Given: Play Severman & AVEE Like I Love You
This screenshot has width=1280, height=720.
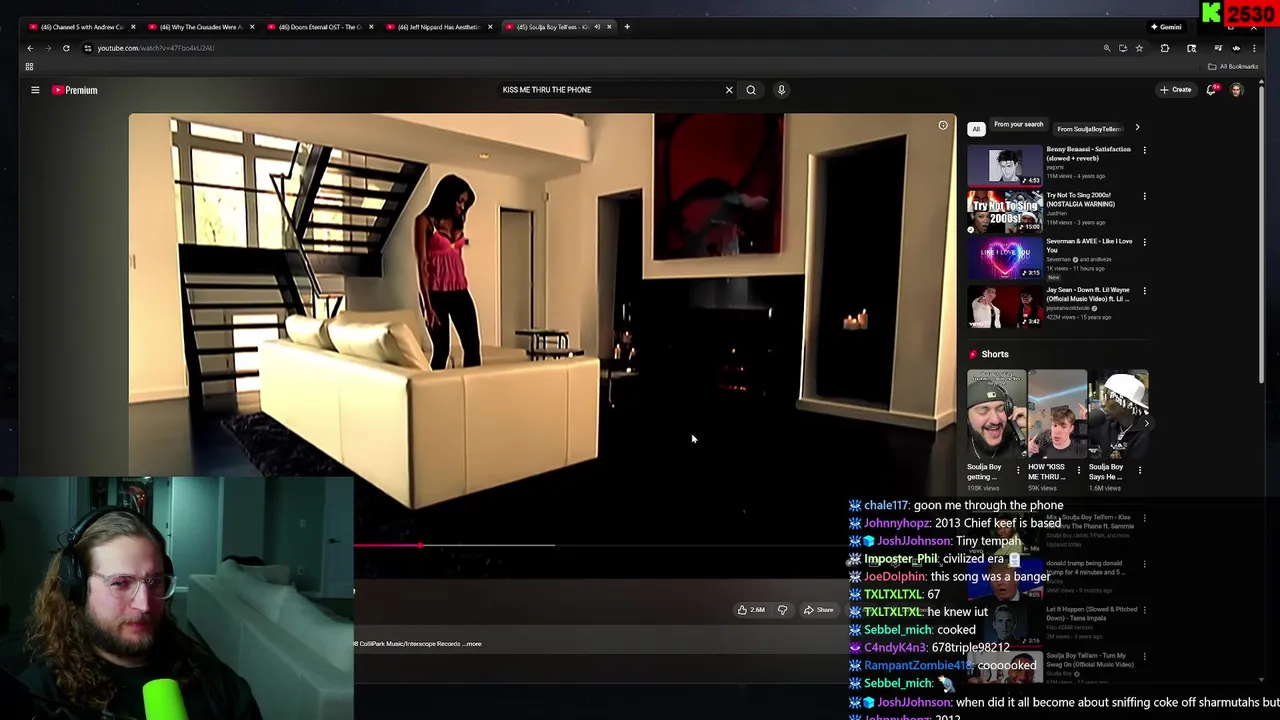Looking at the screenshot, I should click(x=1005, y=259).
